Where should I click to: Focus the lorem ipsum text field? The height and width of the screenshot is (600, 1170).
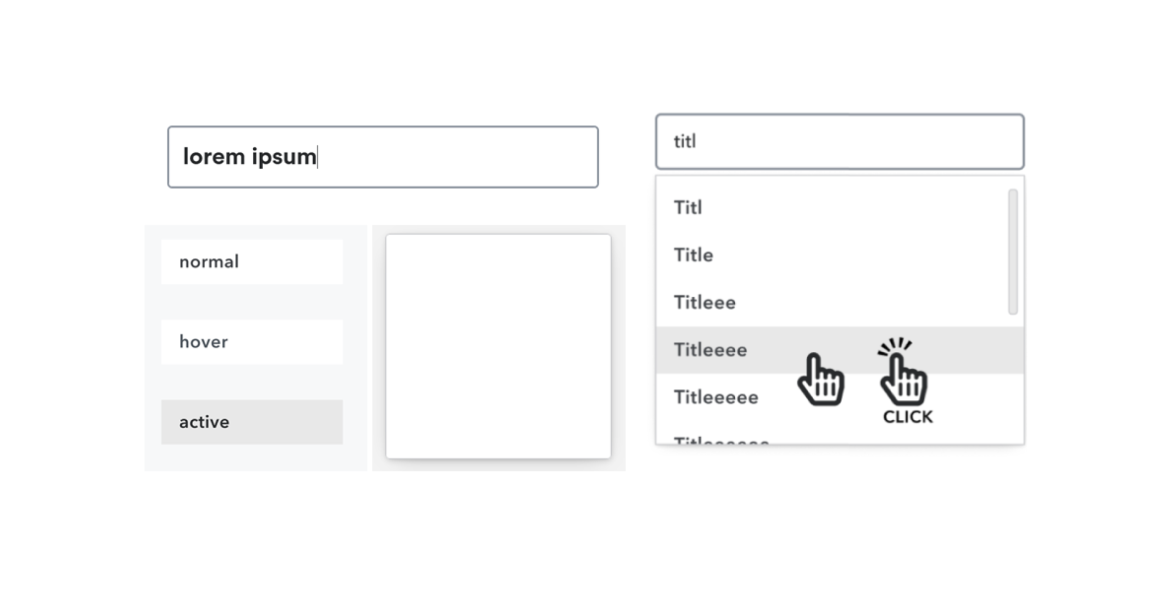coord(383,157)
